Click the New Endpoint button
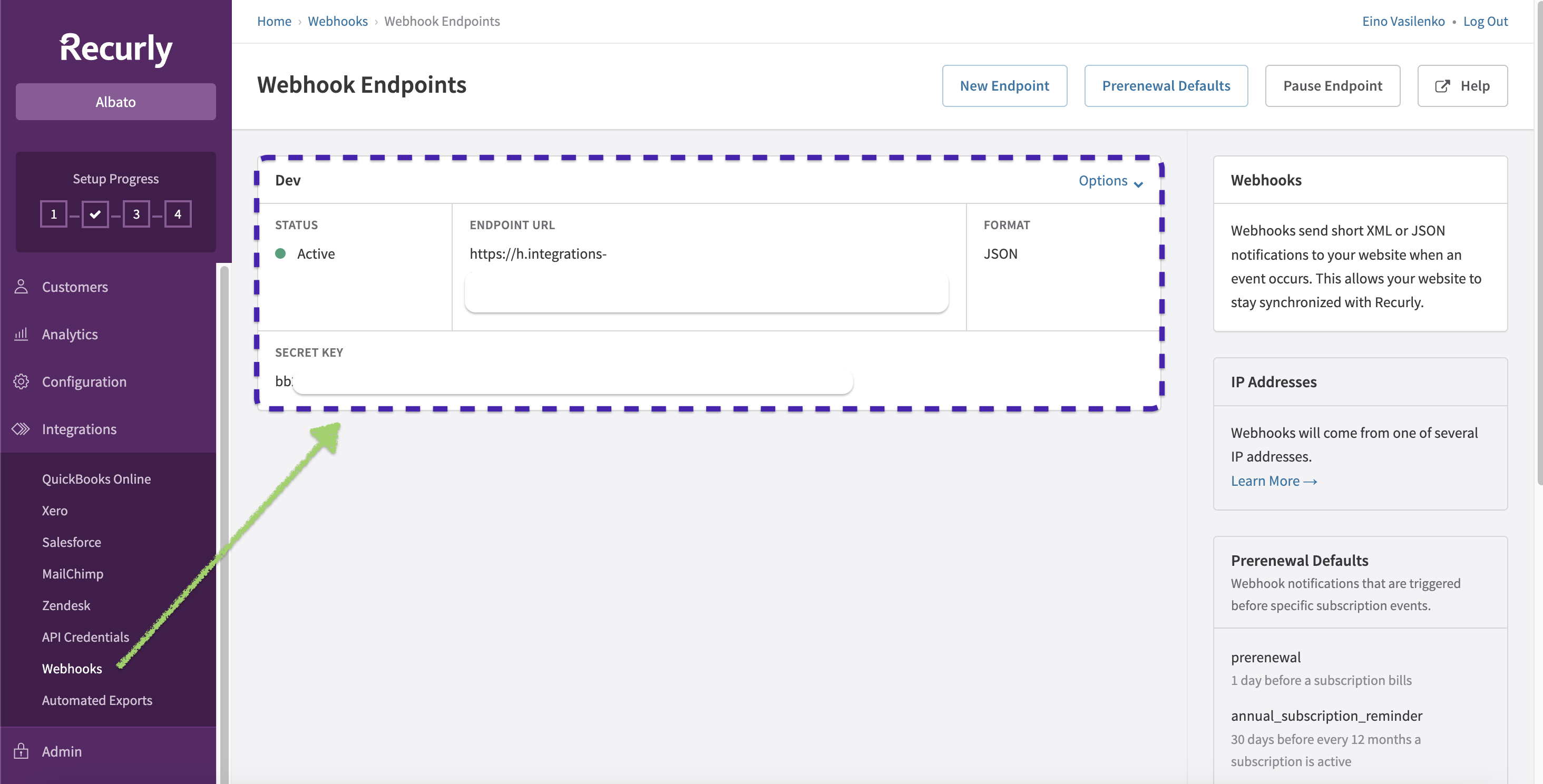 [x=1004, y=86]
